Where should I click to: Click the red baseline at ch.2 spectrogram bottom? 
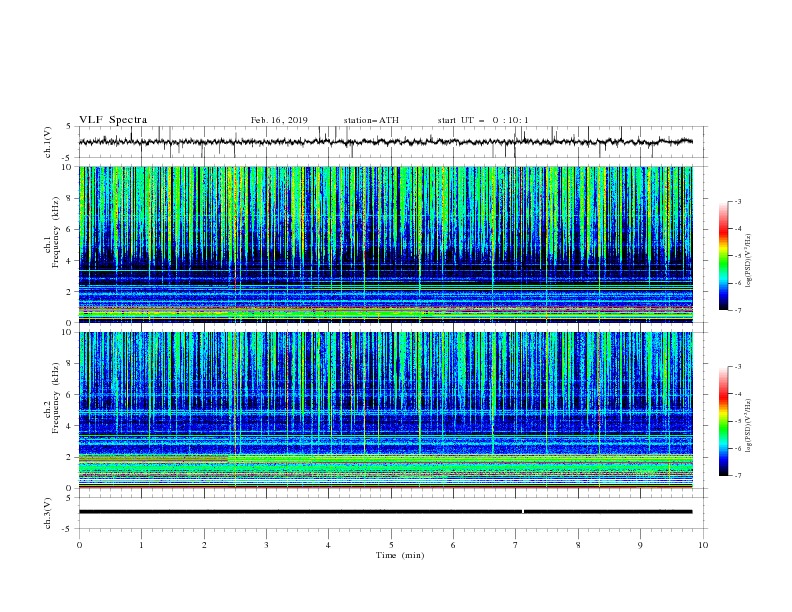385,487
